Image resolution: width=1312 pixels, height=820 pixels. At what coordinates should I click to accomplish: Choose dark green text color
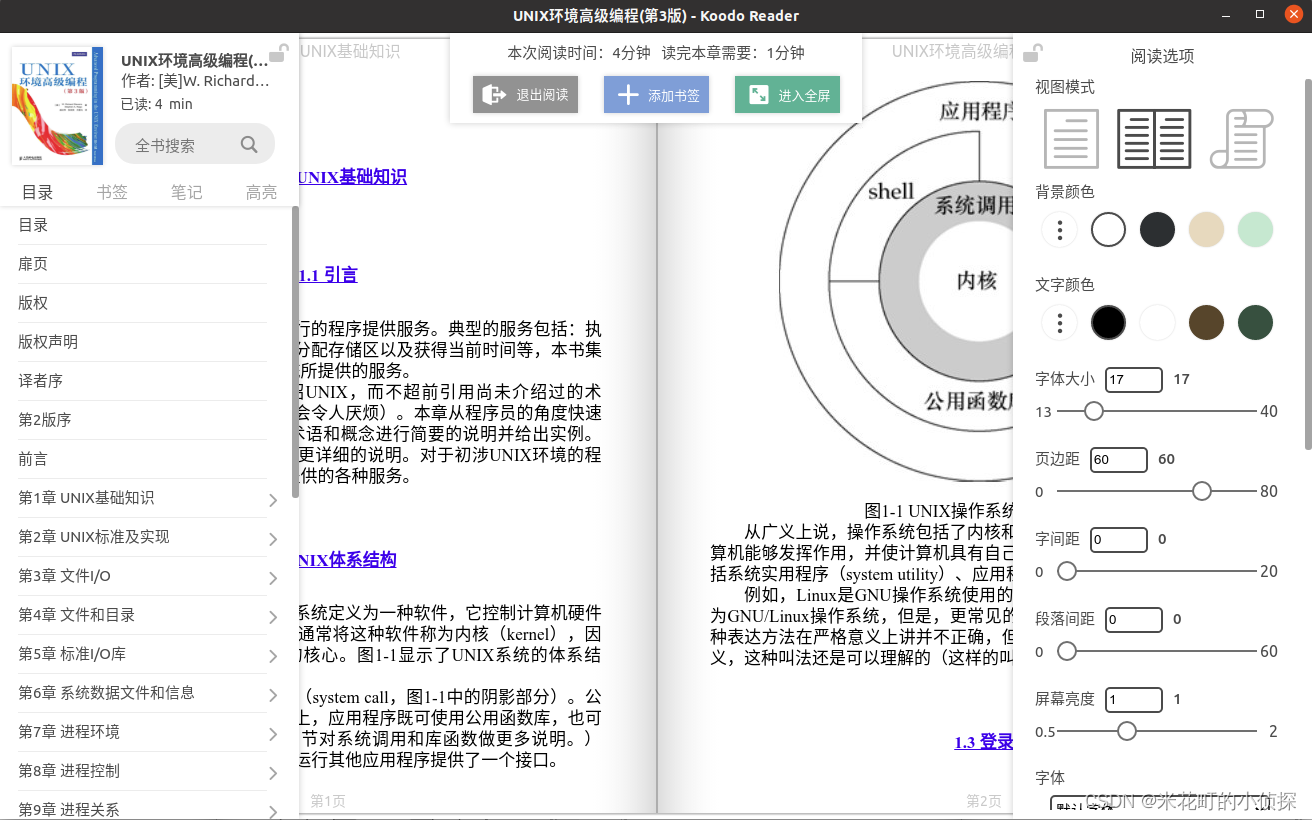(1255, 322)
